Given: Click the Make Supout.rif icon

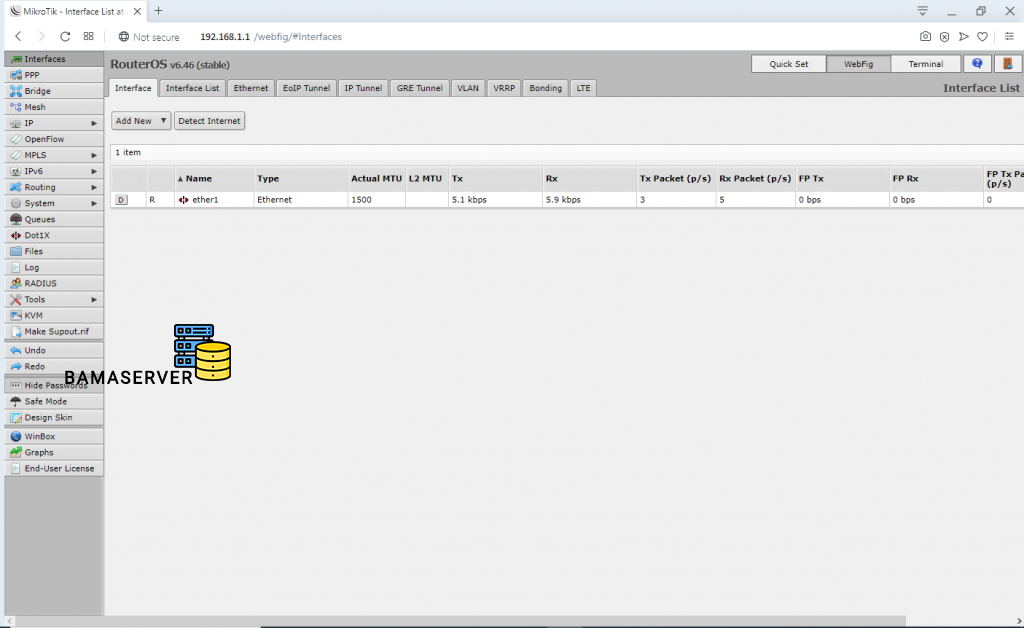Looking at the screenshot, I should click(x=16, y=332).
